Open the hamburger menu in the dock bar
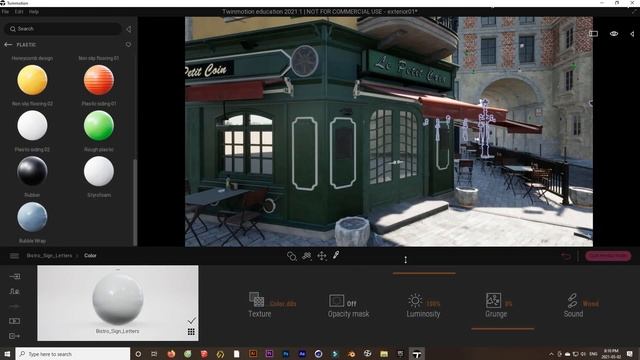 (x=14, y=256)
